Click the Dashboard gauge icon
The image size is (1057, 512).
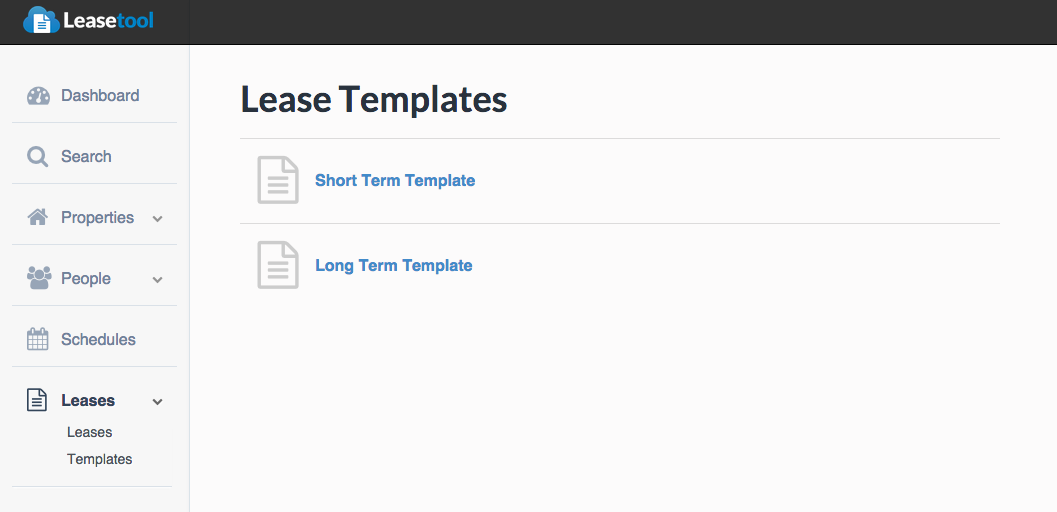pyautogui.click(x=38, y=96)
